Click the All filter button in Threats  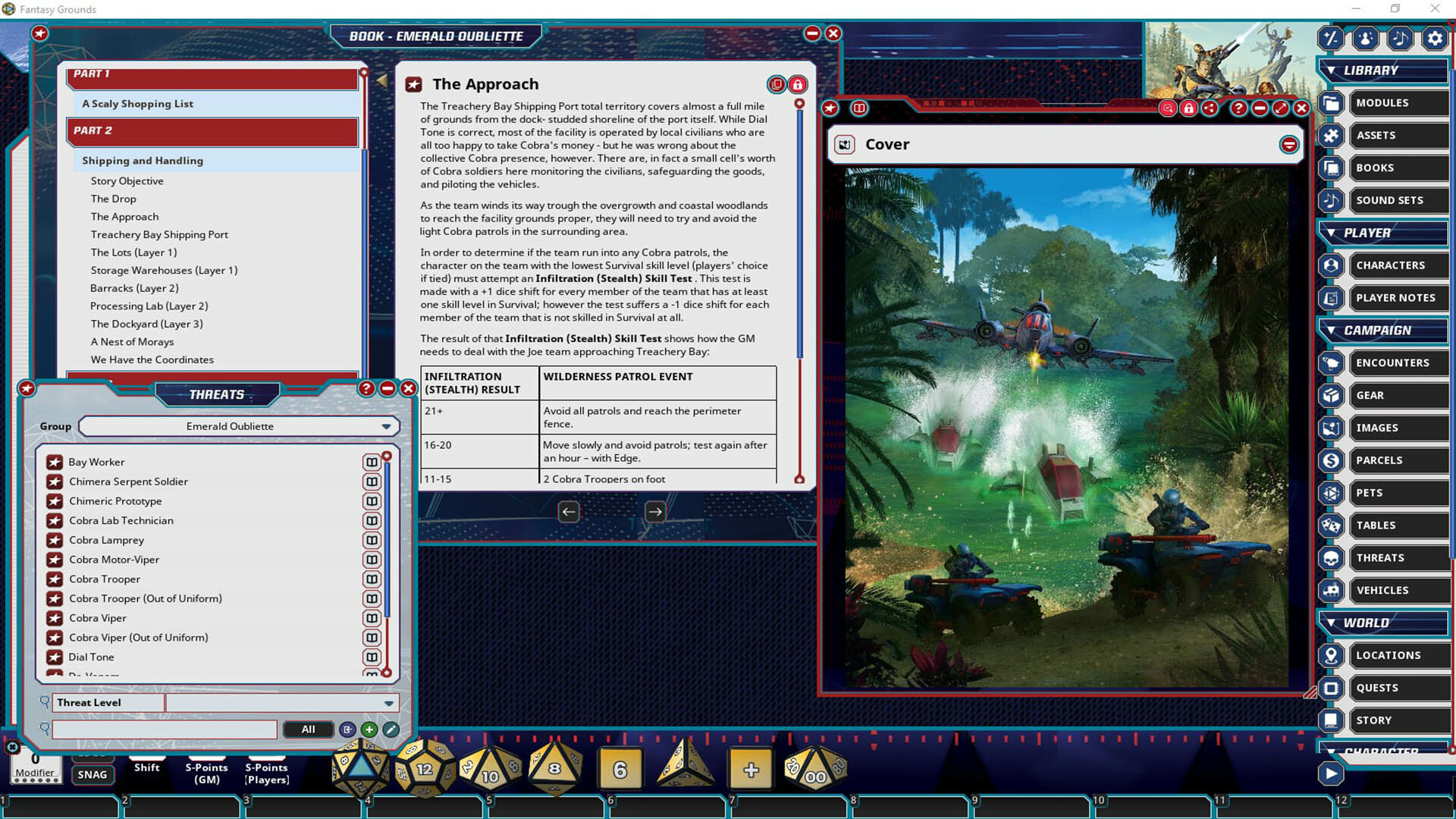[x=308, y=729]
